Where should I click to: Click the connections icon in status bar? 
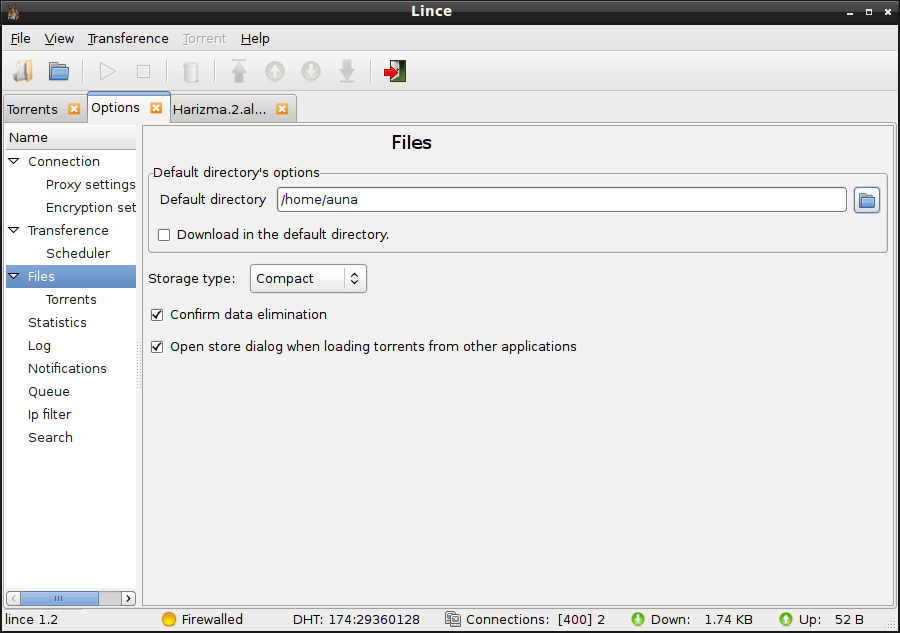(453, 619)
